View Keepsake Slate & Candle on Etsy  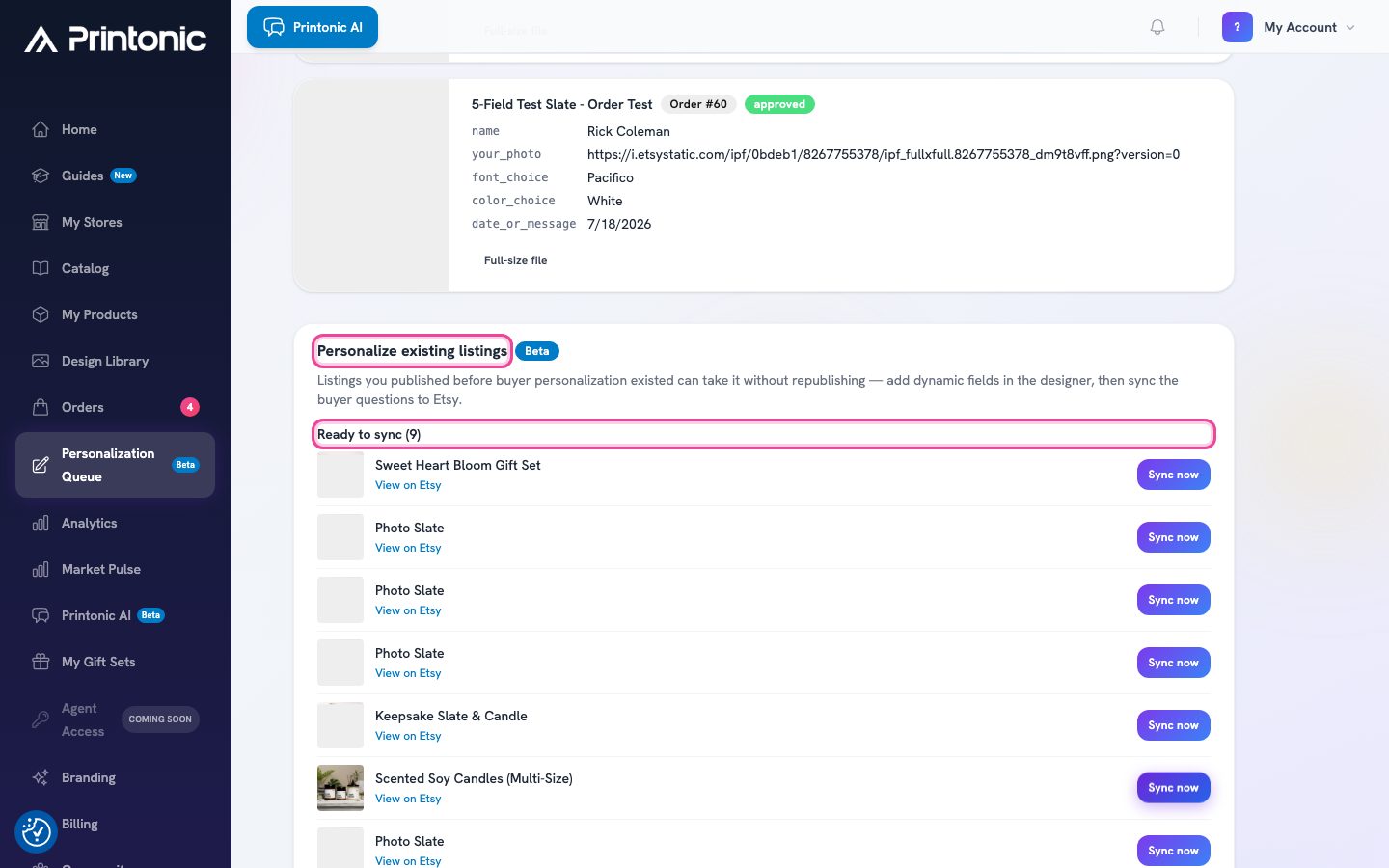point(408,736)
